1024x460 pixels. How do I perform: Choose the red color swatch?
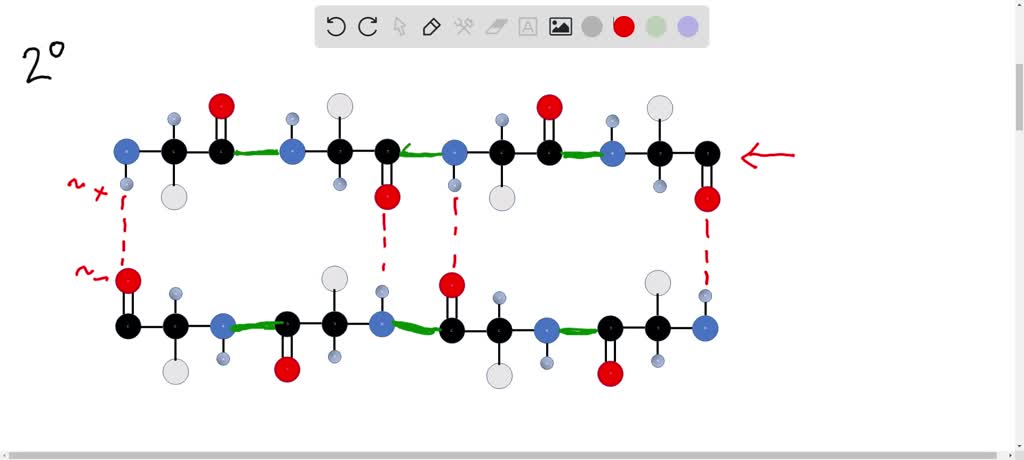tap(624, 27)
